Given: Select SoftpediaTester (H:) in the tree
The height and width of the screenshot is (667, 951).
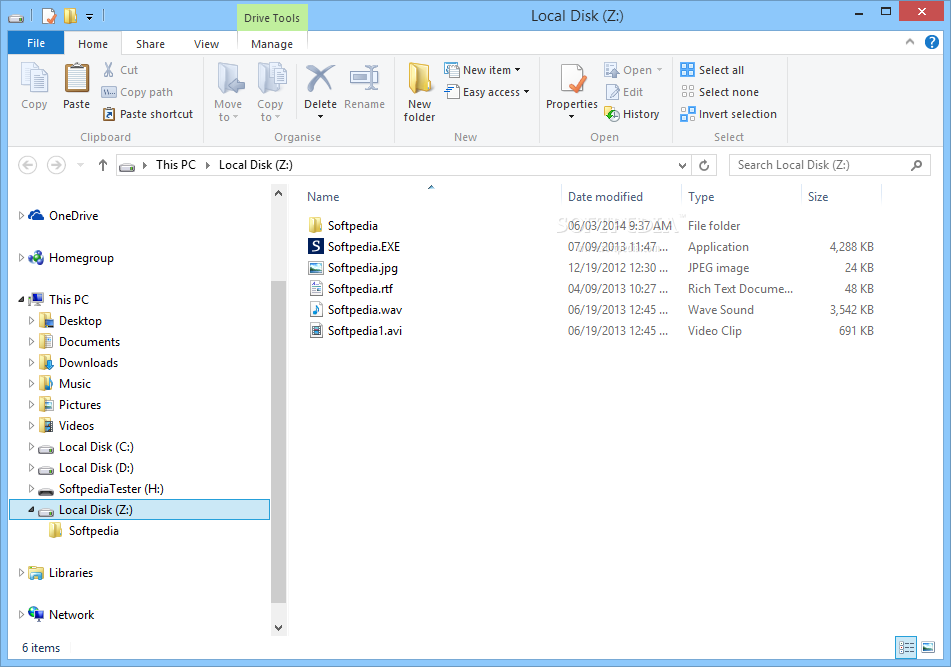Looking at the screenshot, I should click(x=111, y=489).
